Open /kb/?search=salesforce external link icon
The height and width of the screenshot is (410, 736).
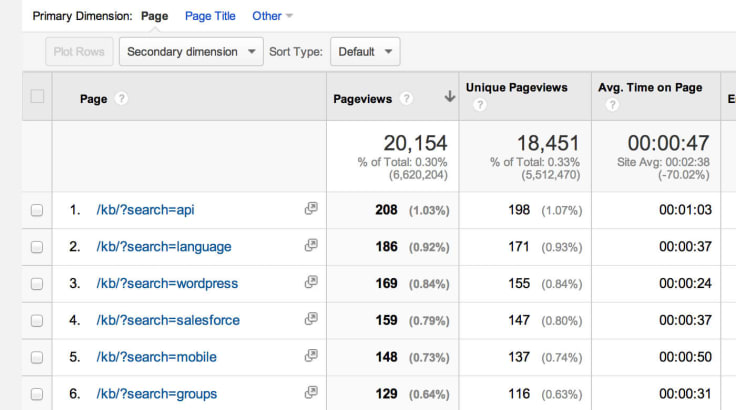click(311, 319)
